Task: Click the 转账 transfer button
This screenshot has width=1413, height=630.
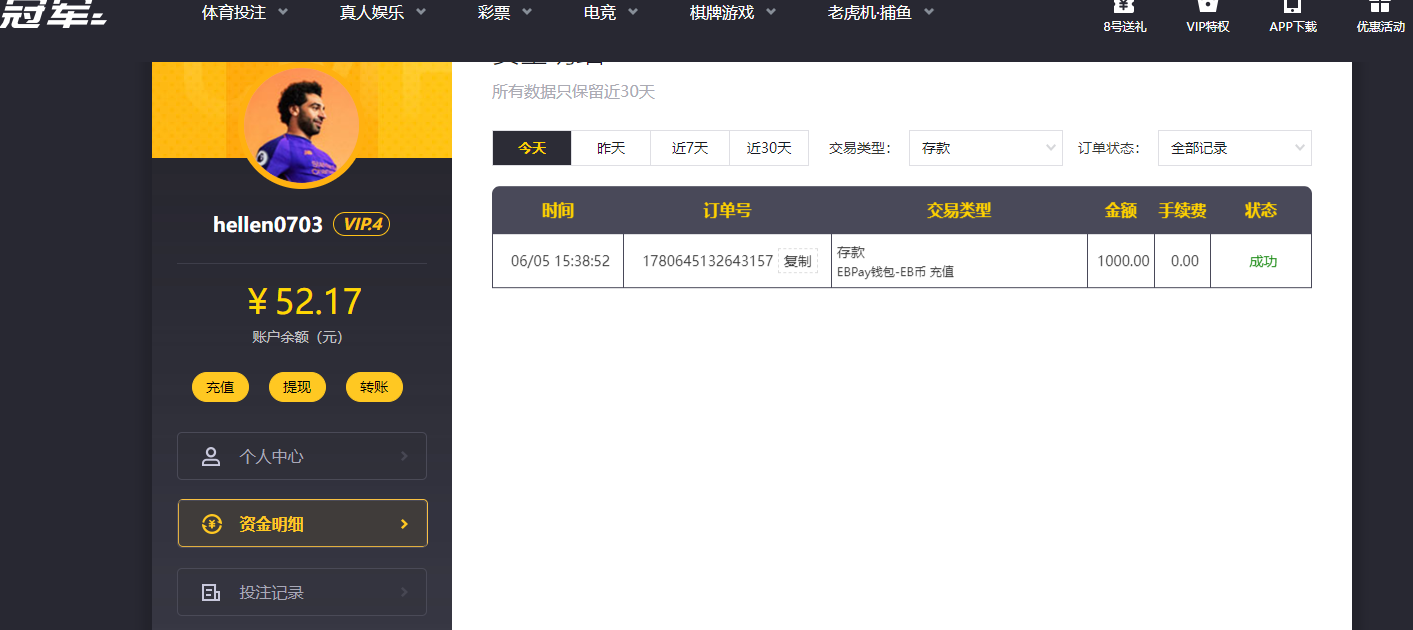Action: click(374, 387)
